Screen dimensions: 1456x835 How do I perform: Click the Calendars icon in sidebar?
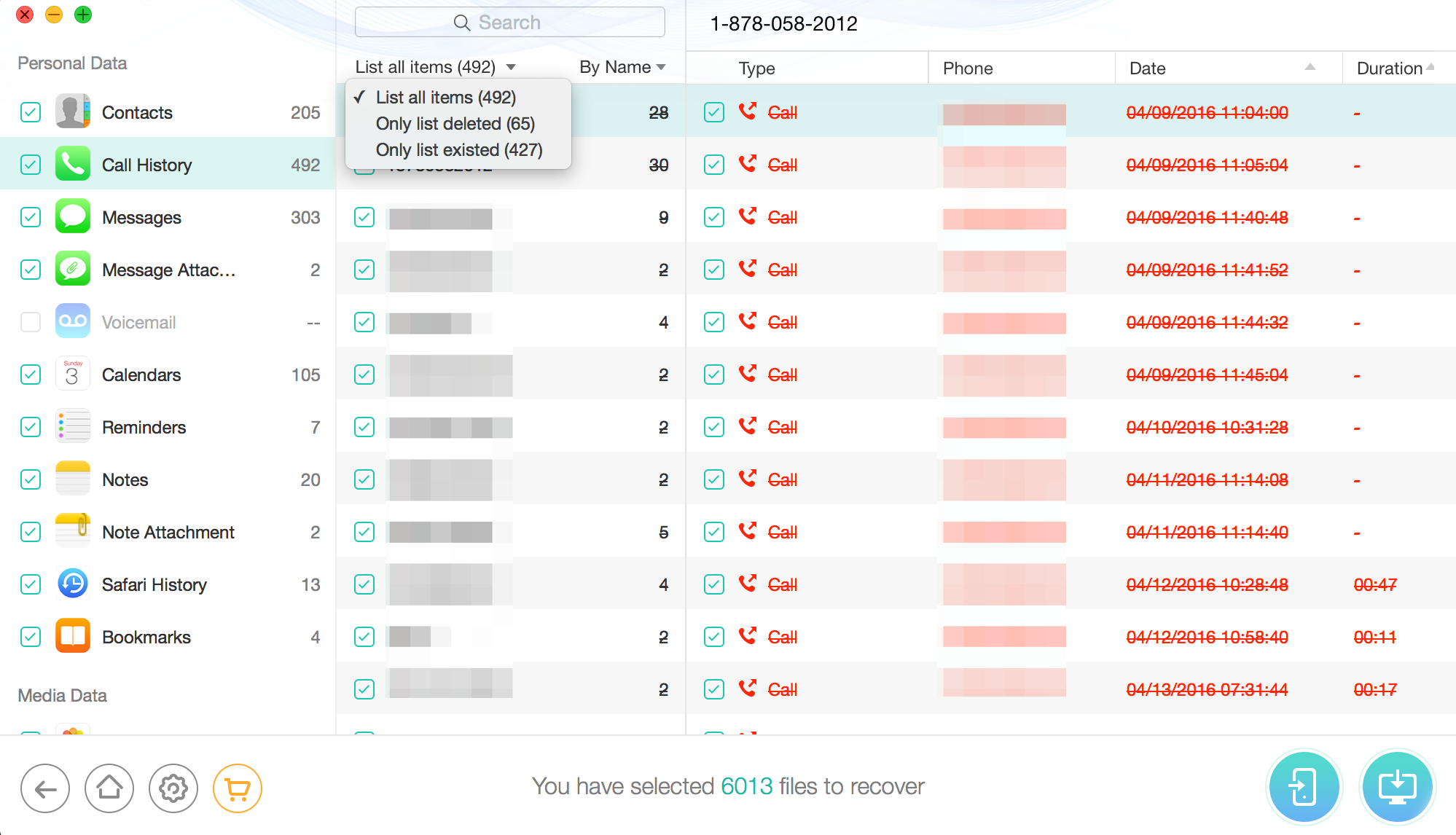pyautogui.click(x=75, y=375)
